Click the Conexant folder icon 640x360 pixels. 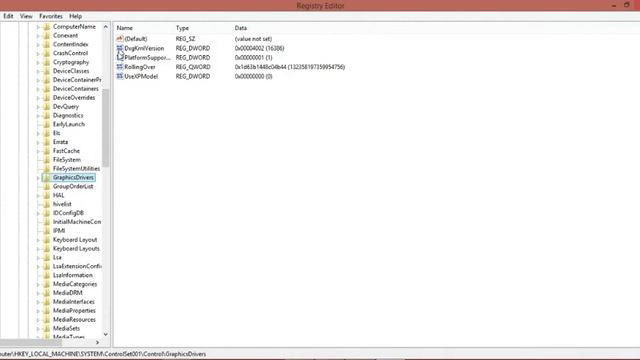47,36
